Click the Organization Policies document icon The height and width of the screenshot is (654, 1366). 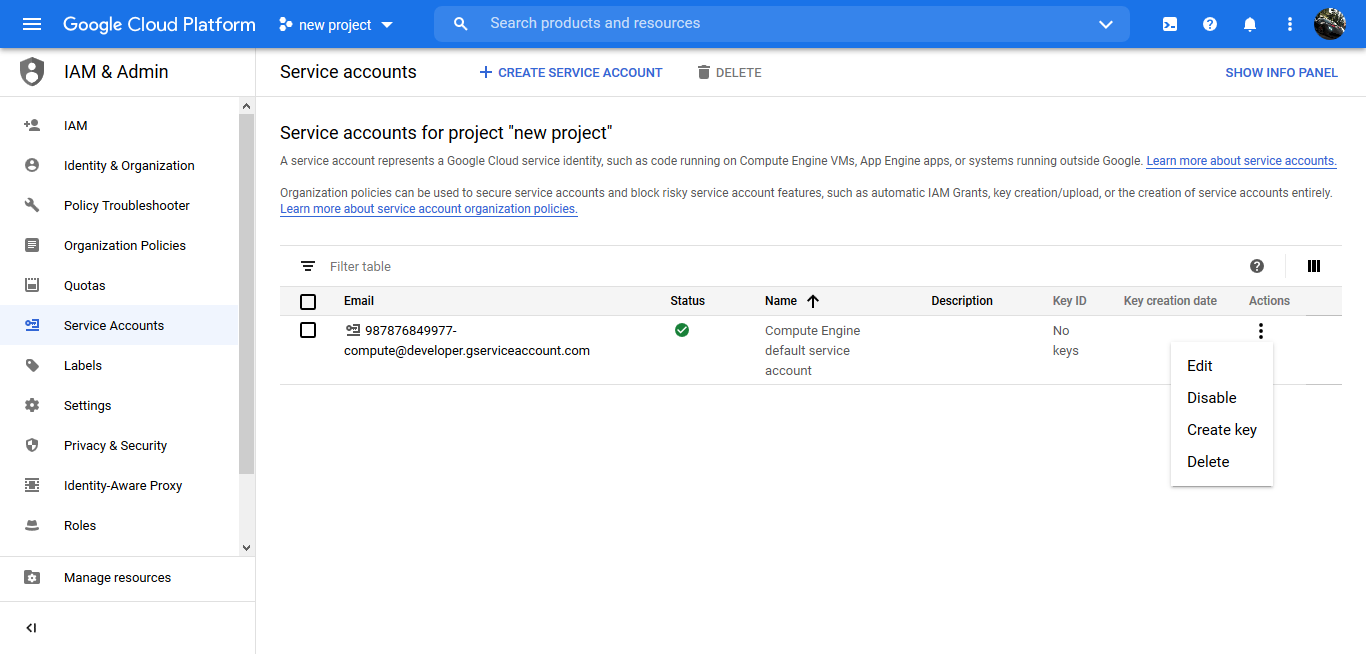pos(32,245)
